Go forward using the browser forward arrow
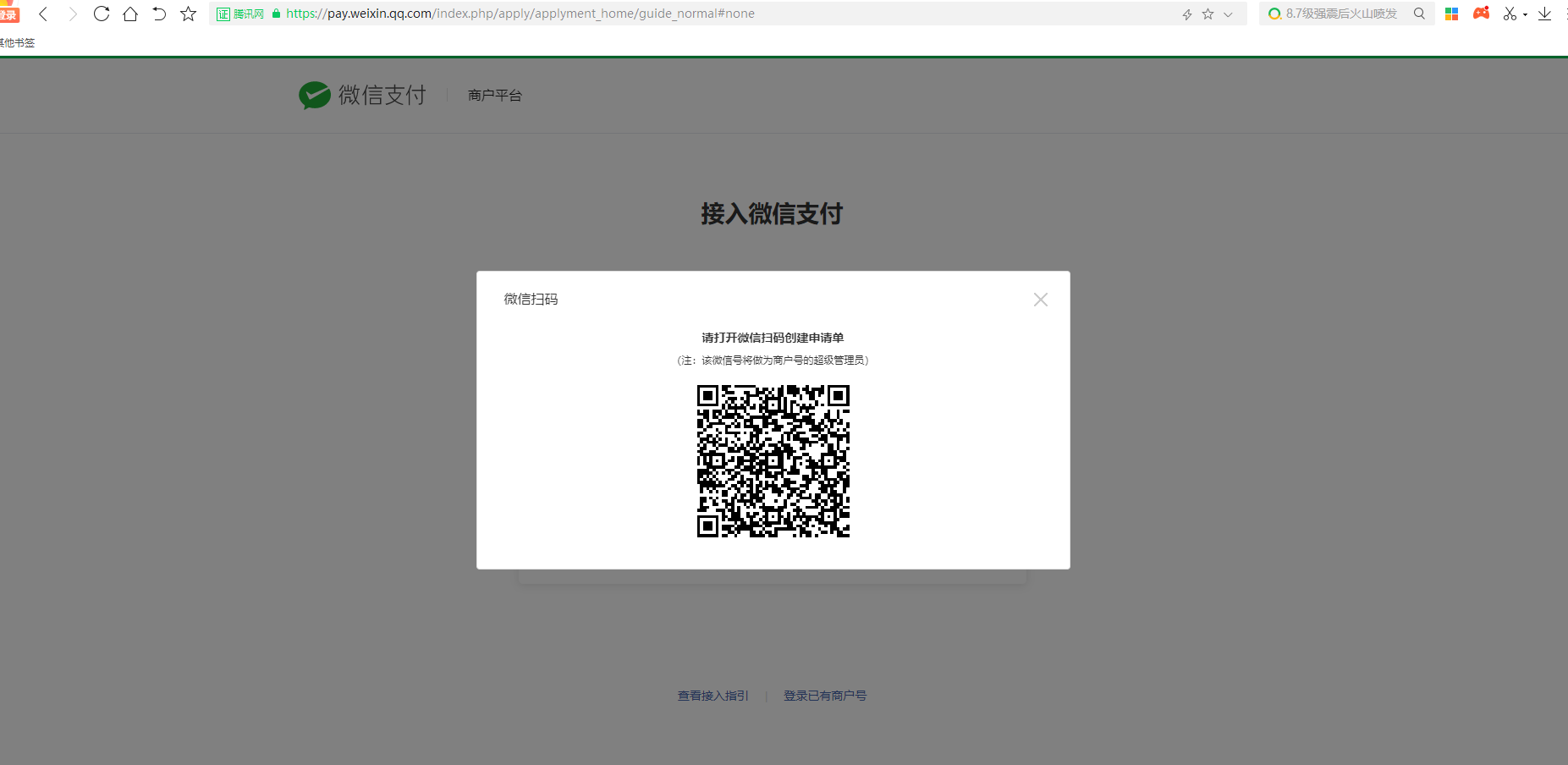Viewport: 1568px width, 765px height. click(x=73, y=14)
